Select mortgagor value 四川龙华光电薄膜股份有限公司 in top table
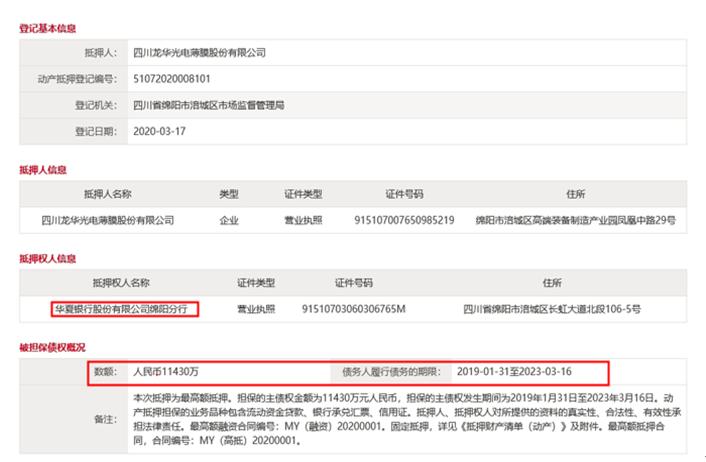Screen dimensions: 706x462 point(199,53)
